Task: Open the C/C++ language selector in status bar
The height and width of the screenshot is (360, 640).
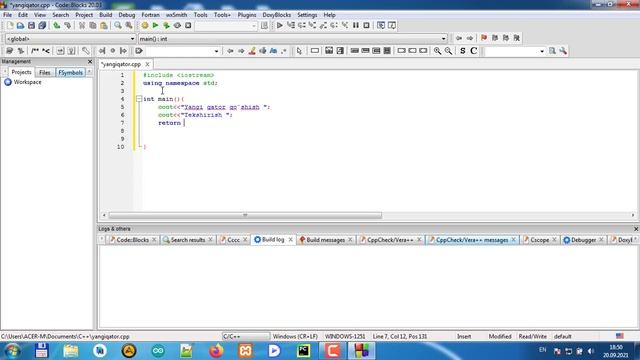Action: click(246, 336)
